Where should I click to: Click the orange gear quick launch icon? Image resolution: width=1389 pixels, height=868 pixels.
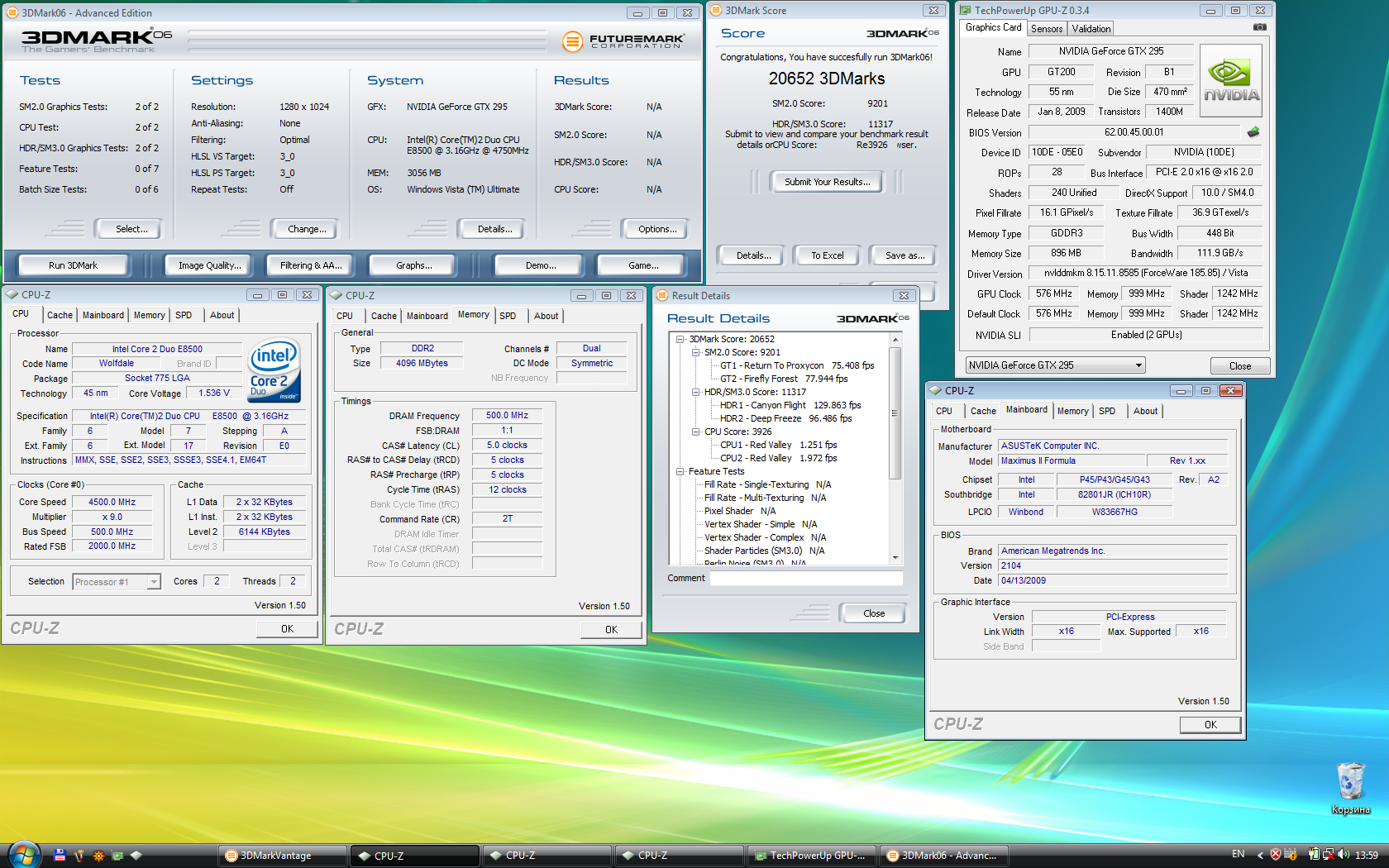tap(98, 856)
